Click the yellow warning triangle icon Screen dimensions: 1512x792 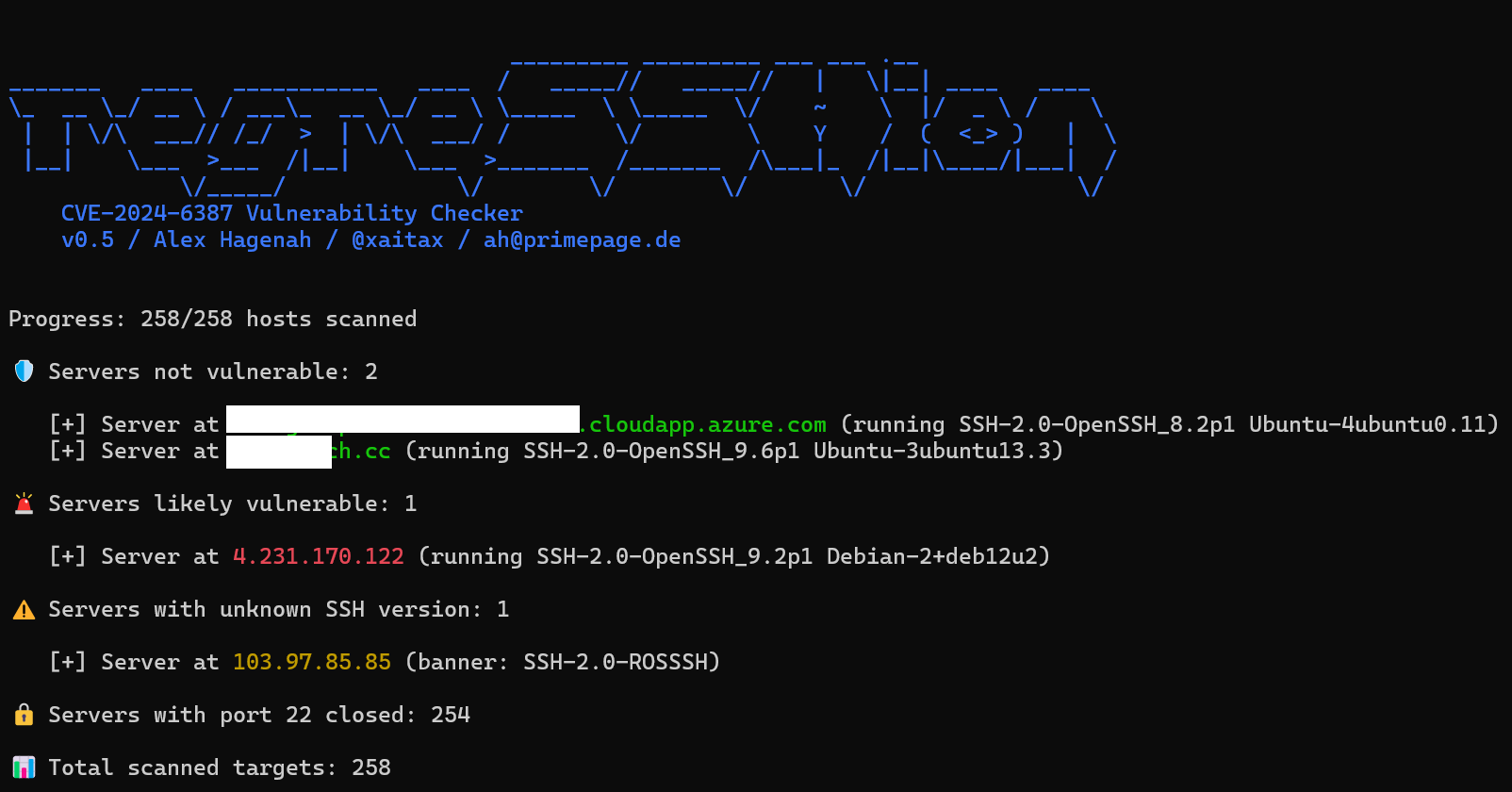(24, 610)
